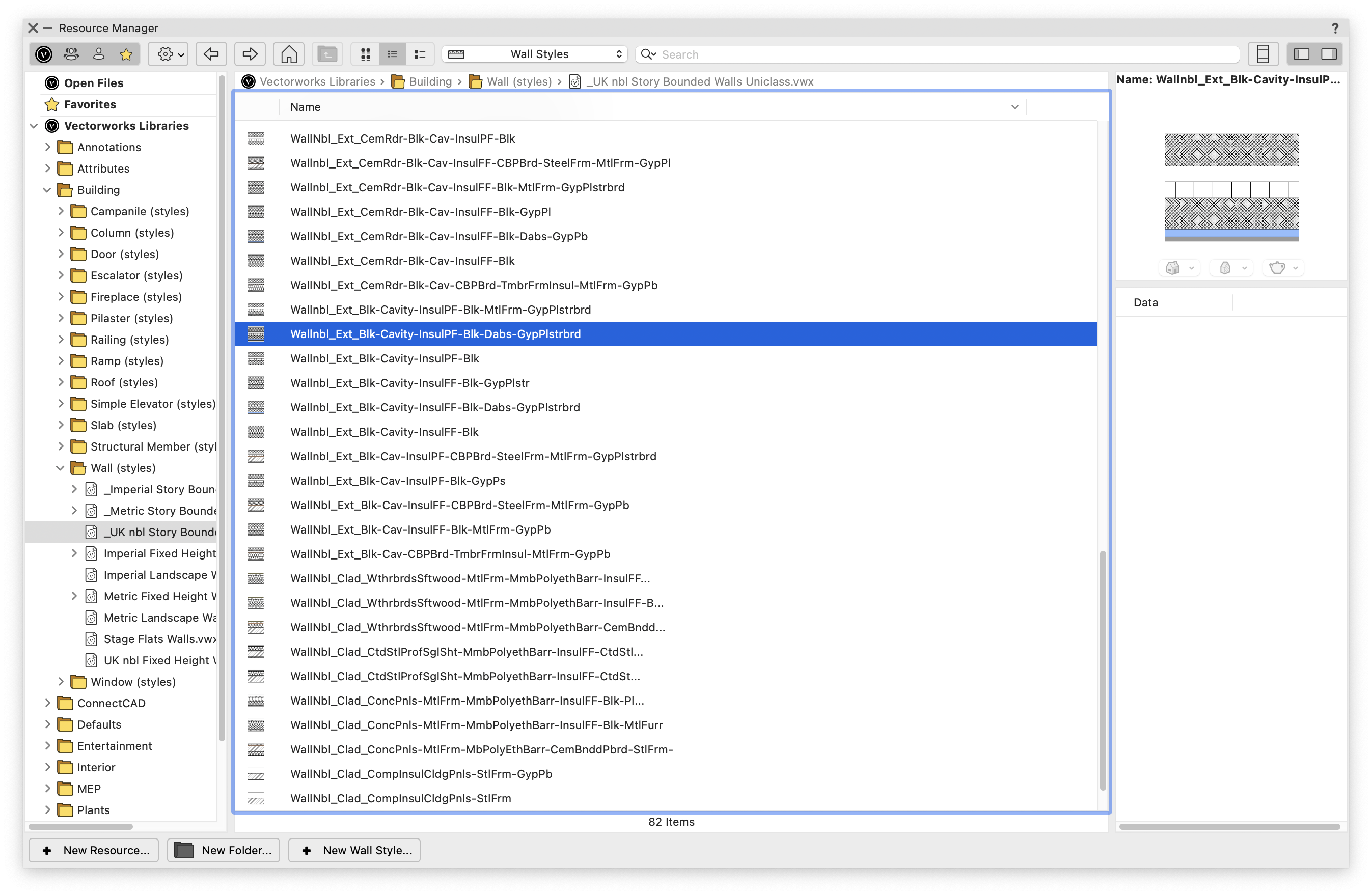Image resolution: width=1372 pixels, height=895 pixels.
Task: Open the gear action menu dropdown
Action: pos(168,54)
